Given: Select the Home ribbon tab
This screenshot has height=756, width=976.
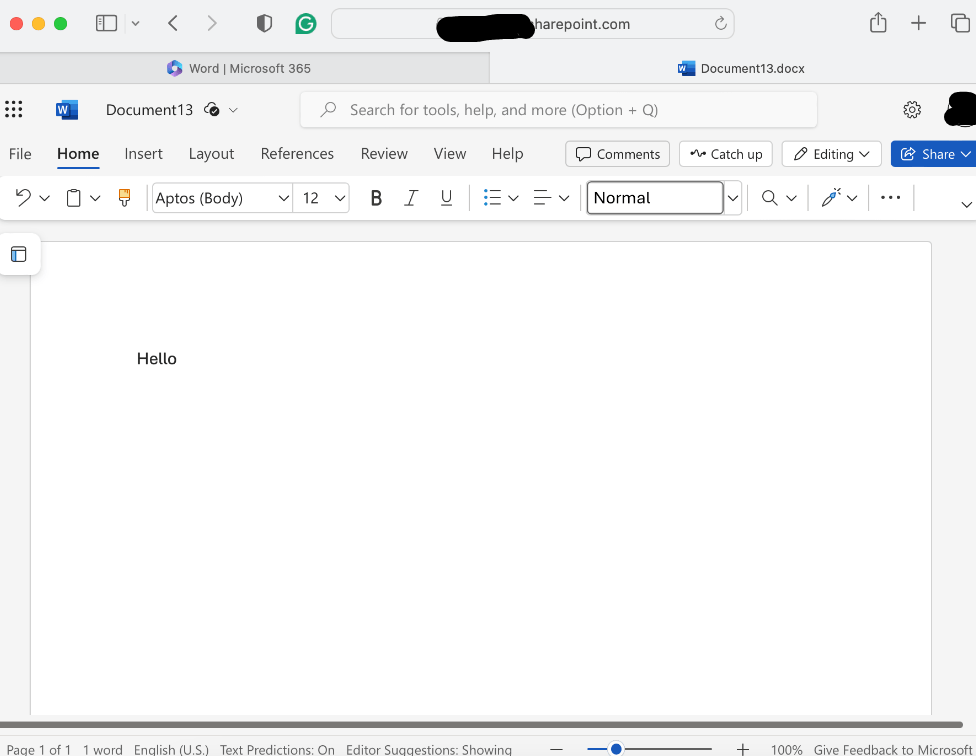Looking at the screenshot, I should click(78, 154).
